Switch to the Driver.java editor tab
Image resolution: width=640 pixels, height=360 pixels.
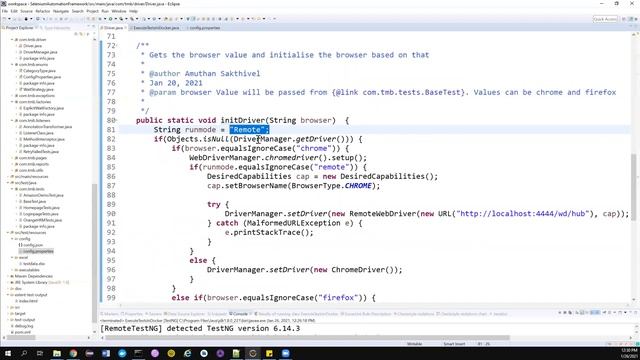coord(113,28)
